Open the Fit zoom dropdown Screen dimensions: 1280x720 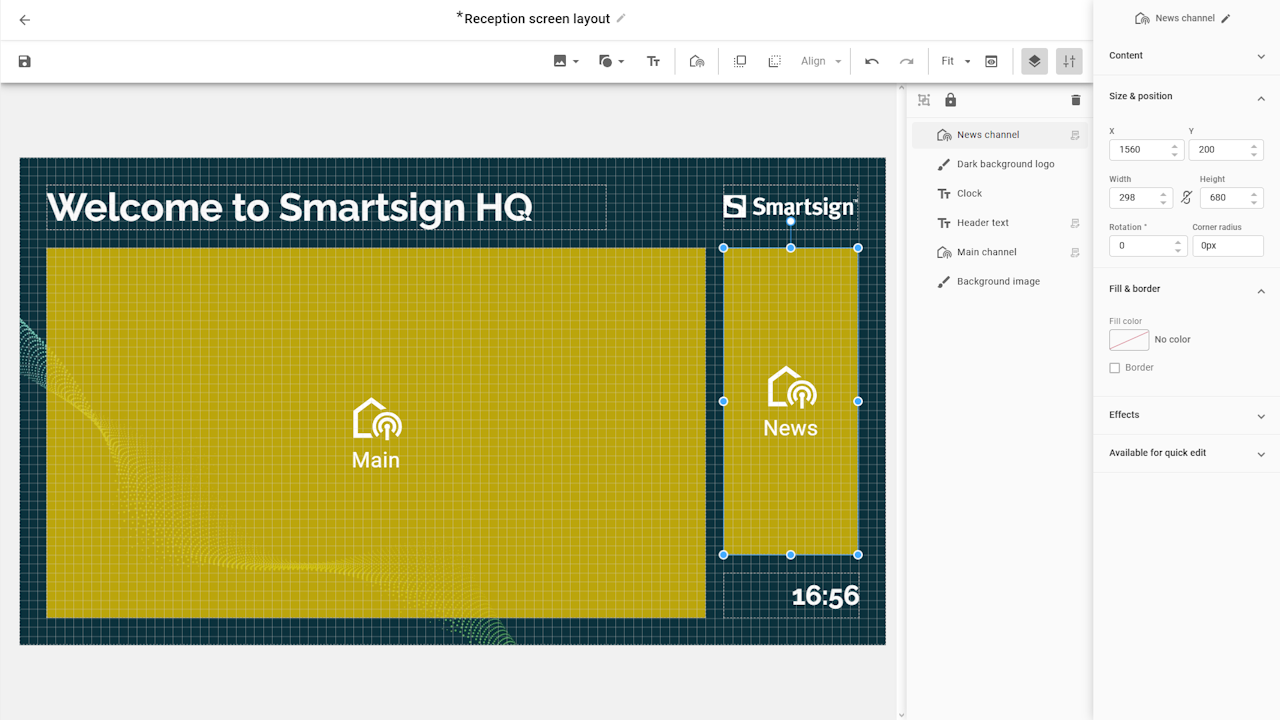tap(955, 61)
